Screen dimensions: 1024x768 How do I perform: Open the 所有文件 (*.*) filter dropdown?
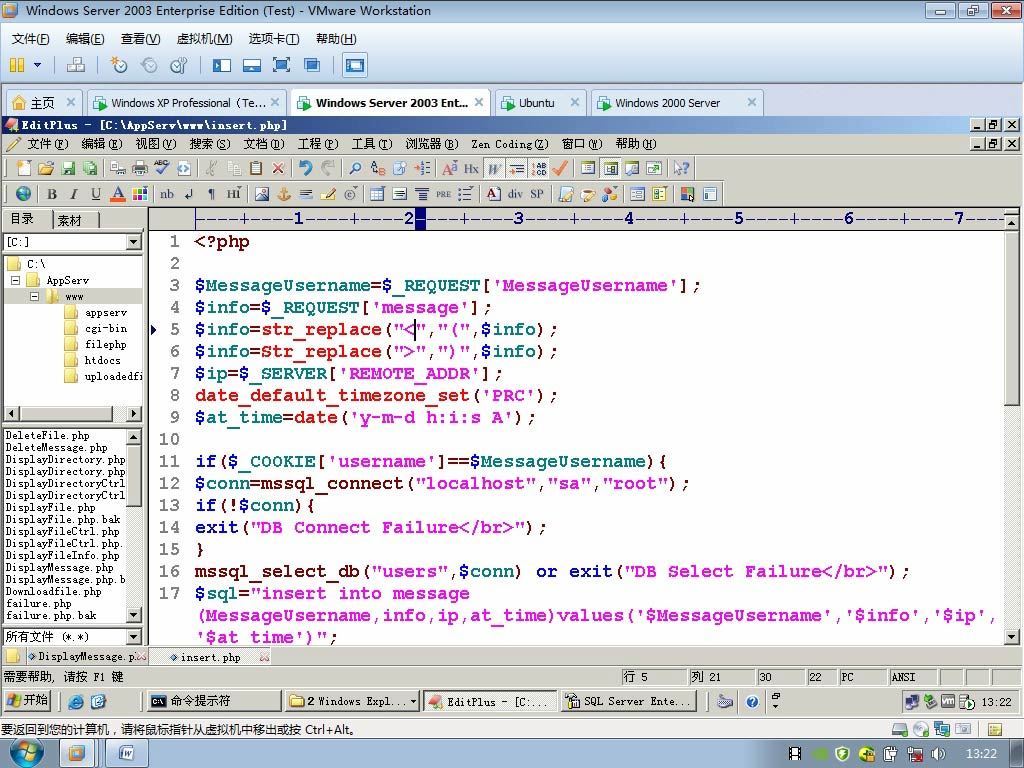(133, 636)
